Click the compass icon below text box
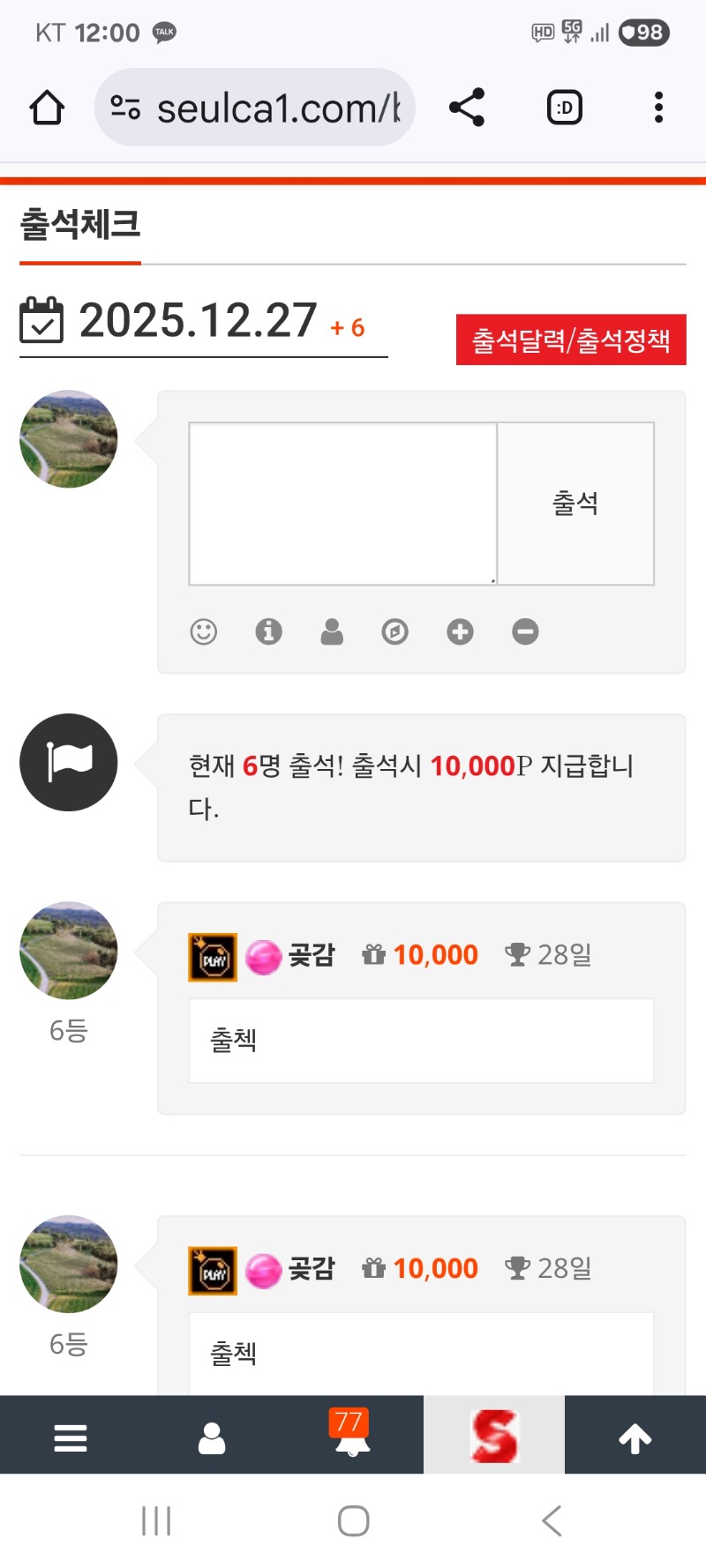The image size is (706, 1568). coord(395,631)
